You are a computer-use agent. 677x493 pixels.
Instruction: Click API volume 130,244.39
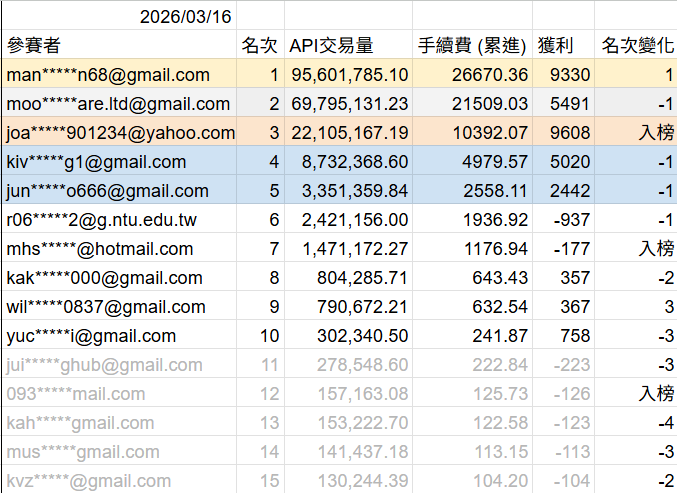(363, 481)
